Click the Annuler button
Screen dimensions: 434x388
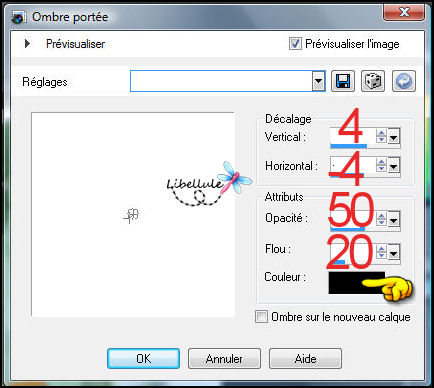pyautogui.click(x=224, y=359)
